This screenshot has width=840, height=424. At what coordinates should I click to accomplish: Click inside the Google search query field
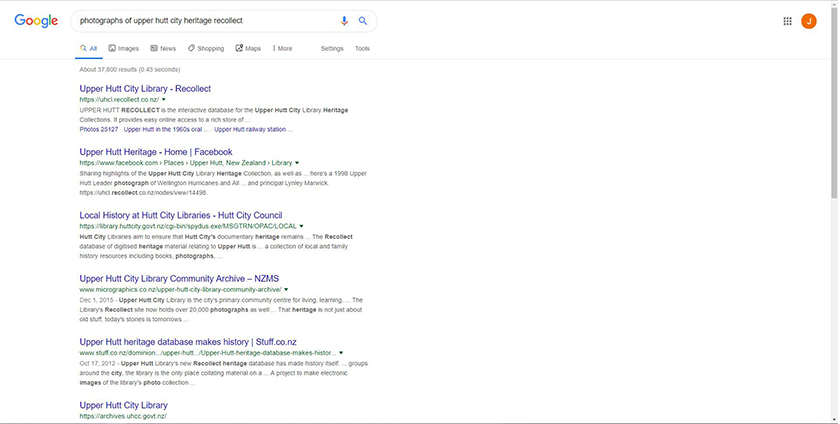click(200, 20)
